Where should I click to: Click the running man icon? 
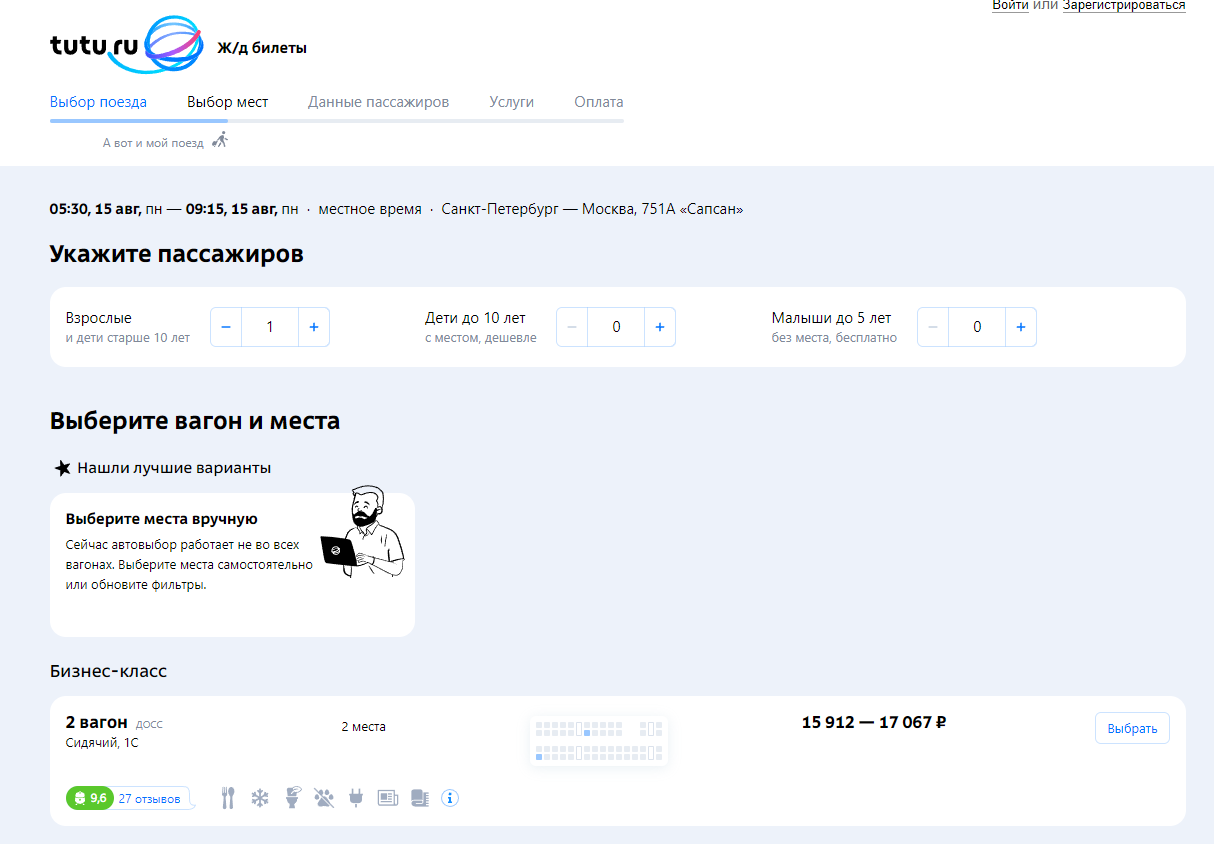tap(221, 140)
